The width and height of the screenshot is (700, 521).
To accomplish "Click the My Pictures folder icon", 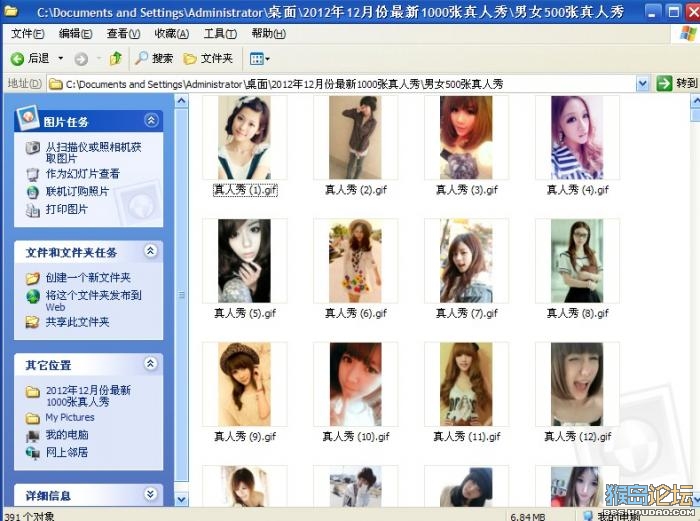I will 33,418.
